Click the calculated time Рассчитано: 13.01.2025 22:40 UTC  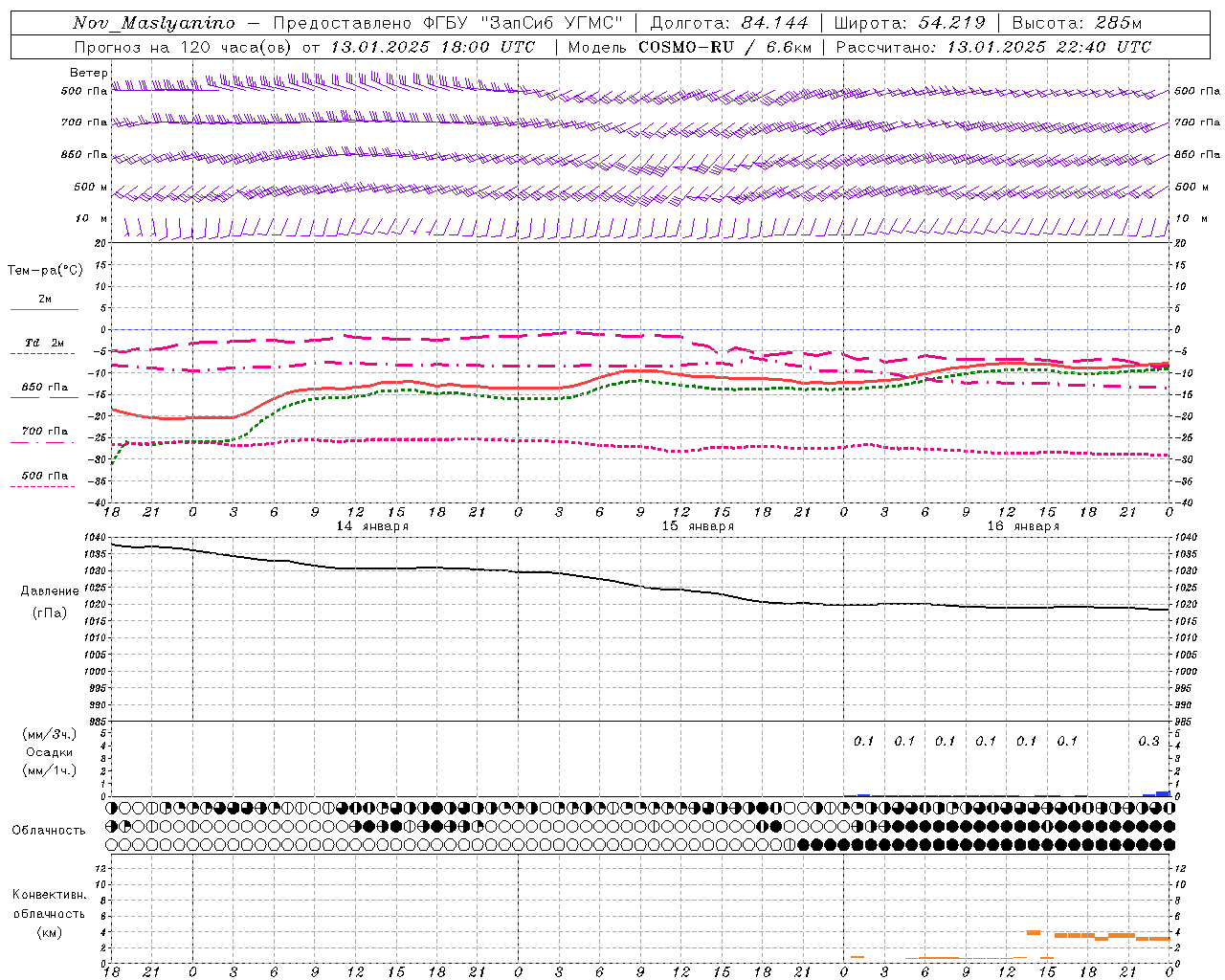click(x=993, y=47)
